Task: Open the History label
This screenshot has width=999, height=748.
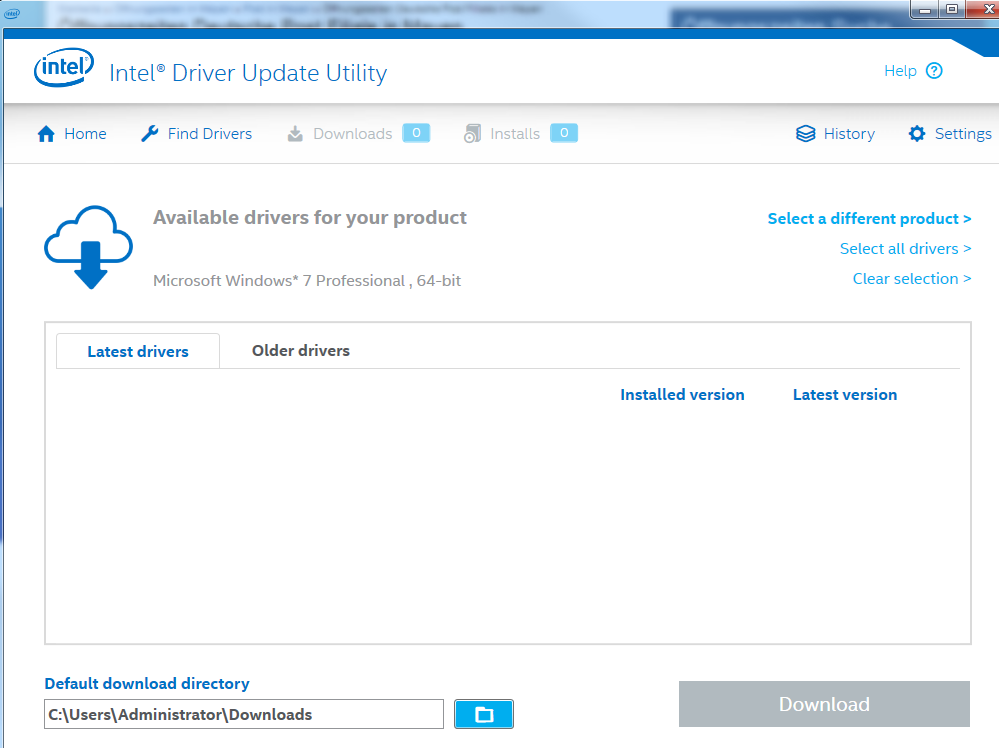Action: pos(849,134)
